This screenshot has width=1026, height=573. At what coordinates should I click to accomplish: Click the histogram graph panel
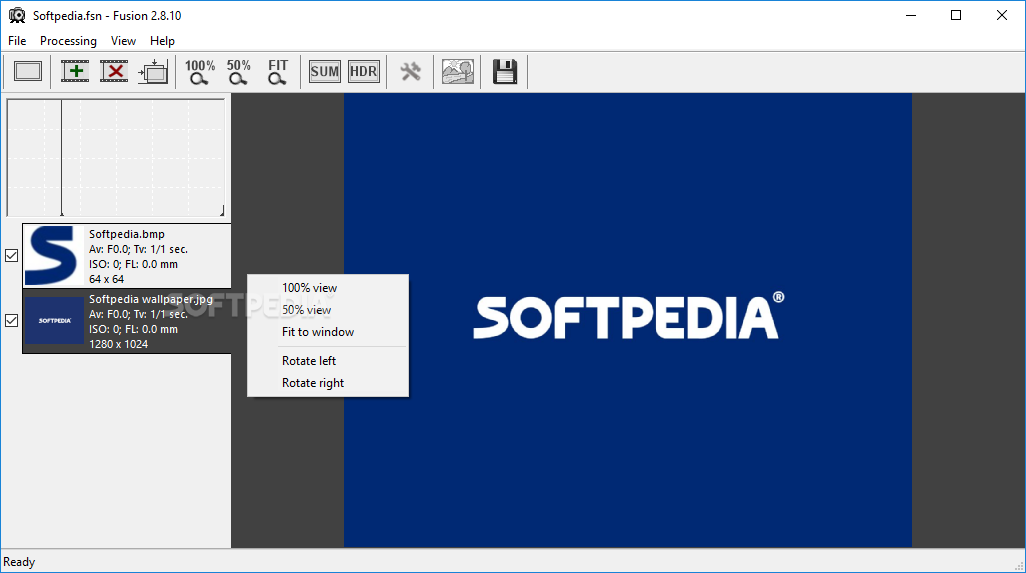[x=116, y=158]
